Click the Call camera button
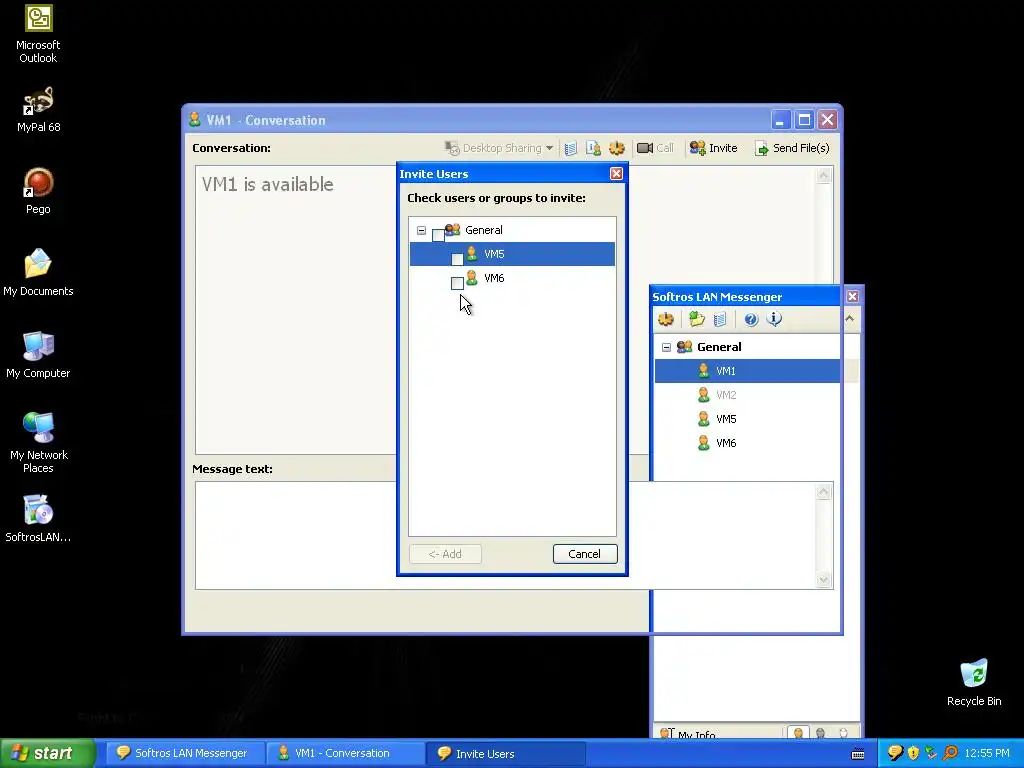Viewport: 1024px width, 768px height. coord(655,148)
